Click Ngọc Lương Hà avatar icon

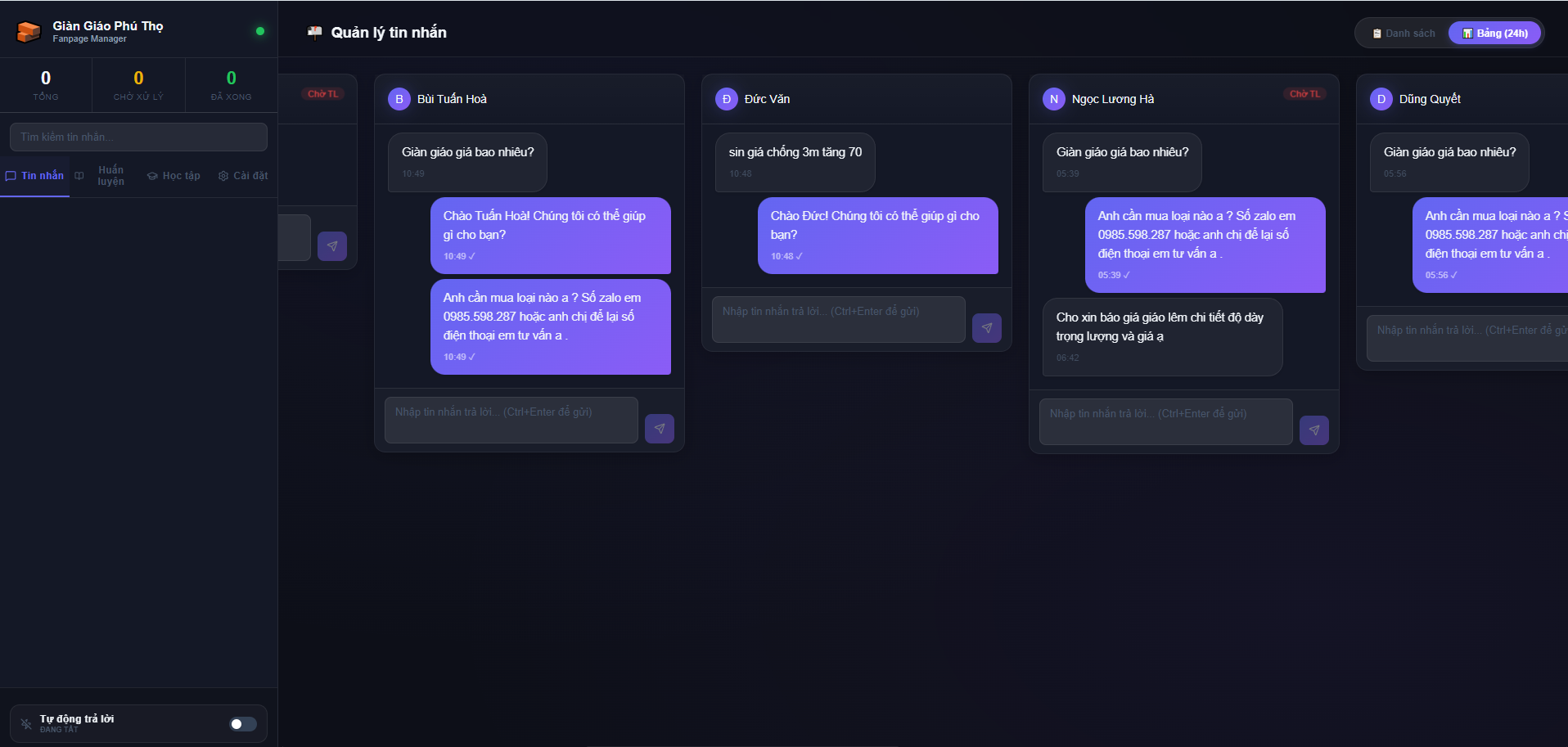pyautogui.click(x=1053, y=99)
